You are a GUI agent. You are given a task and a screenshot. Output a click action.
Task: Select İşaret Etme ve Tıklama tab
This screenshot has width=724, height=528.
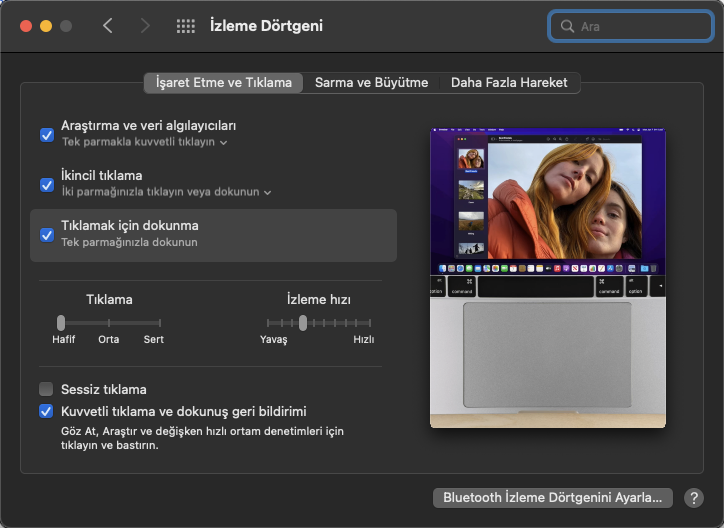pyautogui.click(x=224, y=83)
